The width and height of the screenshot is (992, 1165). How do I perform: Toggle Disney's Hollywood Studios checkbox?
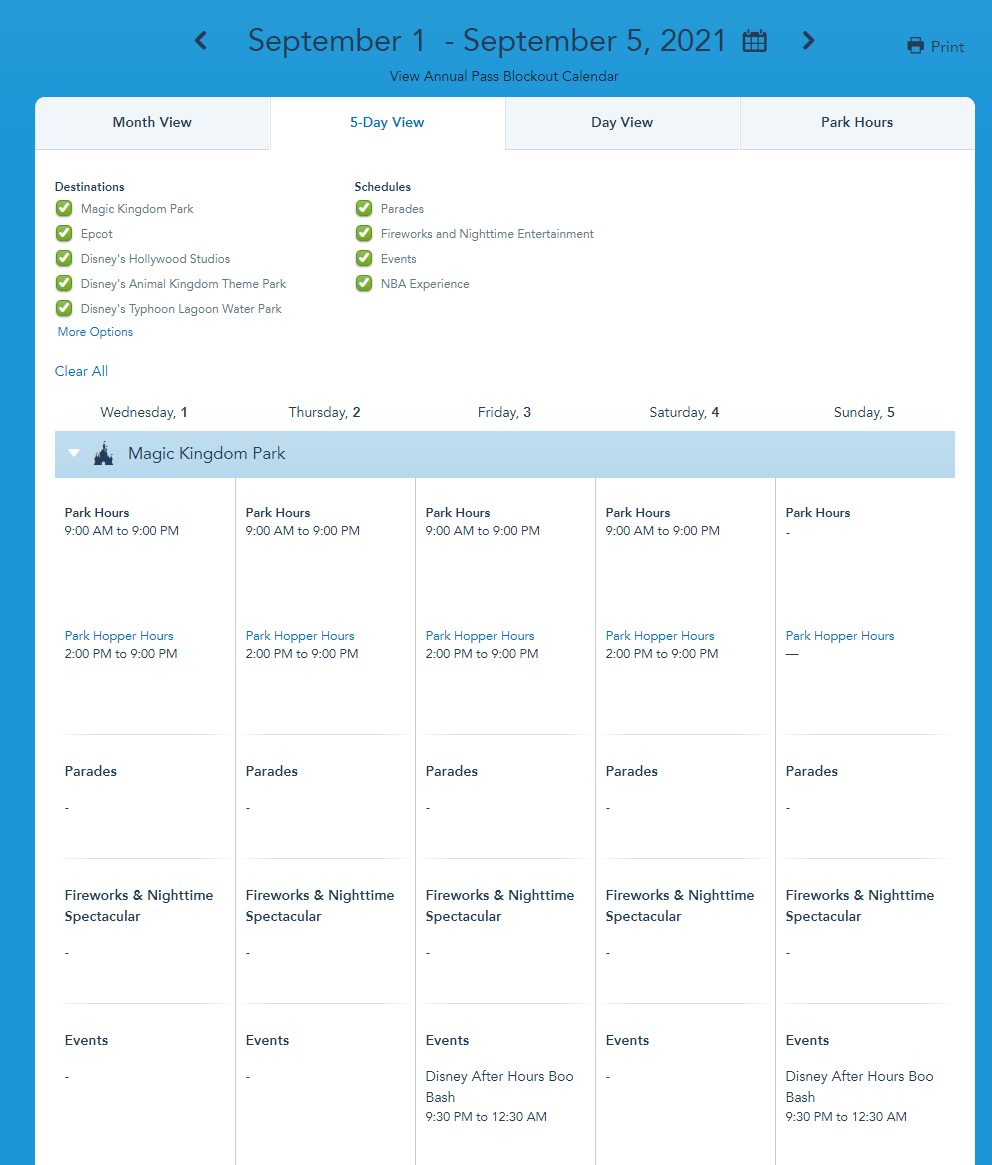[x=64, y=259]
